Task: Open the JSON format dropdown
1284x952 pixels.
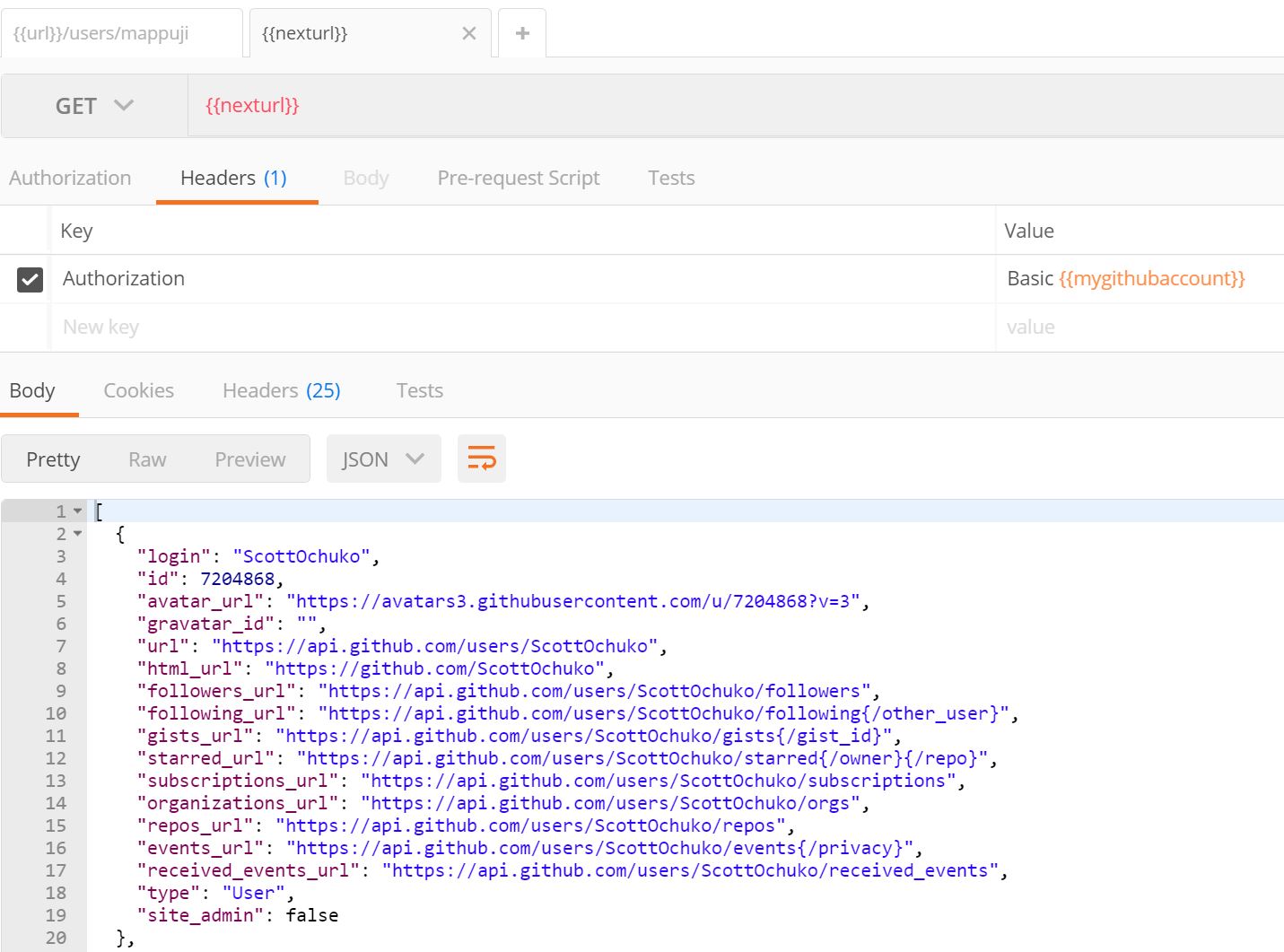Action: tap(383, 459)
